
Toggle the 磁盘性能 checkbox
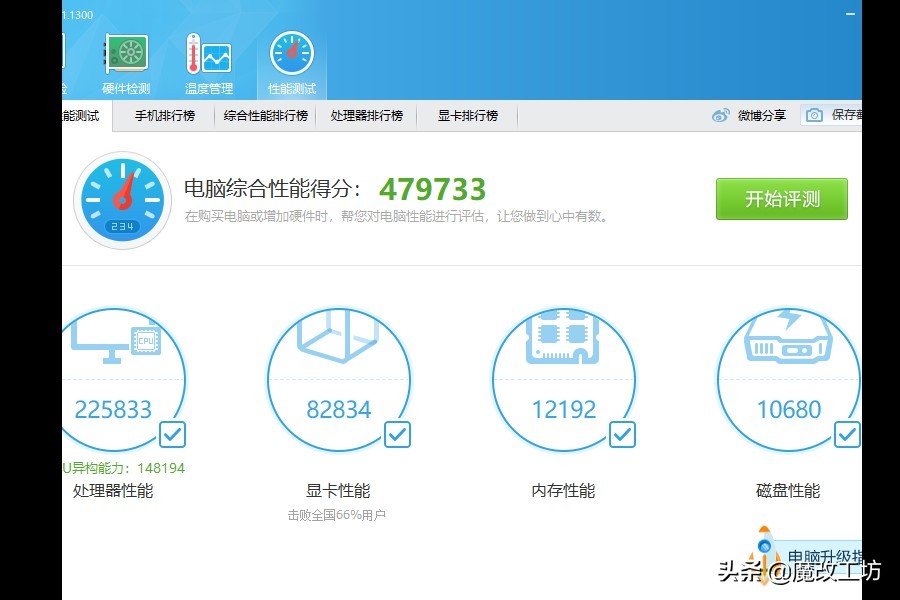coord(847,435)
